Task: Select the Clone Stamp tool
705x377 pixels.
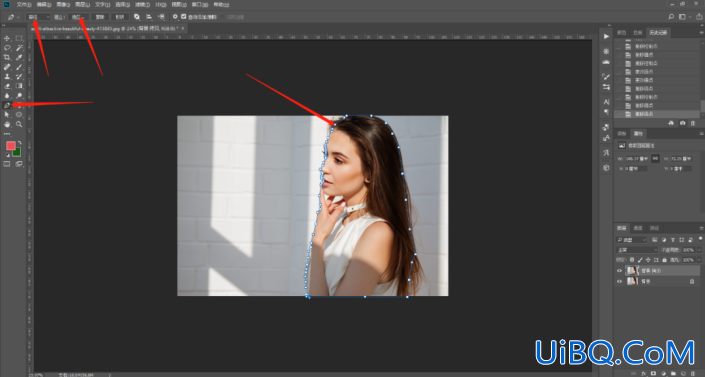Action: pos(7,76)
